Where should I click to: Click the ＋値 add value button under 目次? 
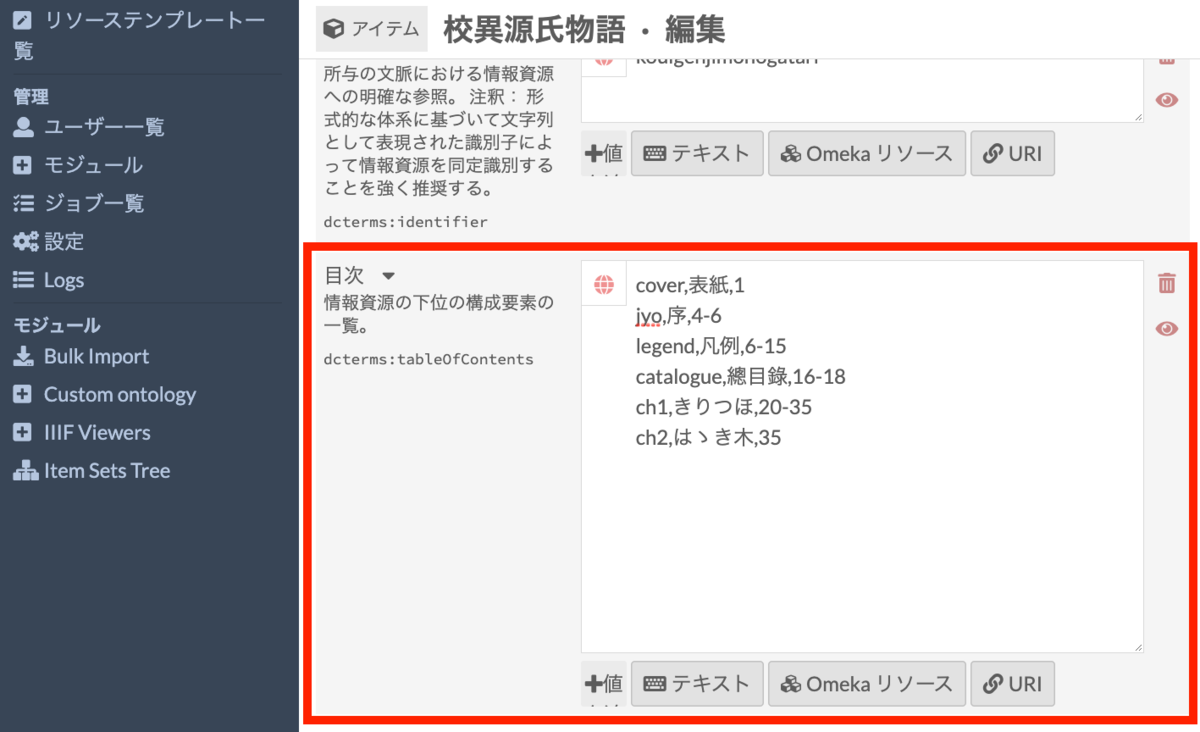[x=604, y=684]
